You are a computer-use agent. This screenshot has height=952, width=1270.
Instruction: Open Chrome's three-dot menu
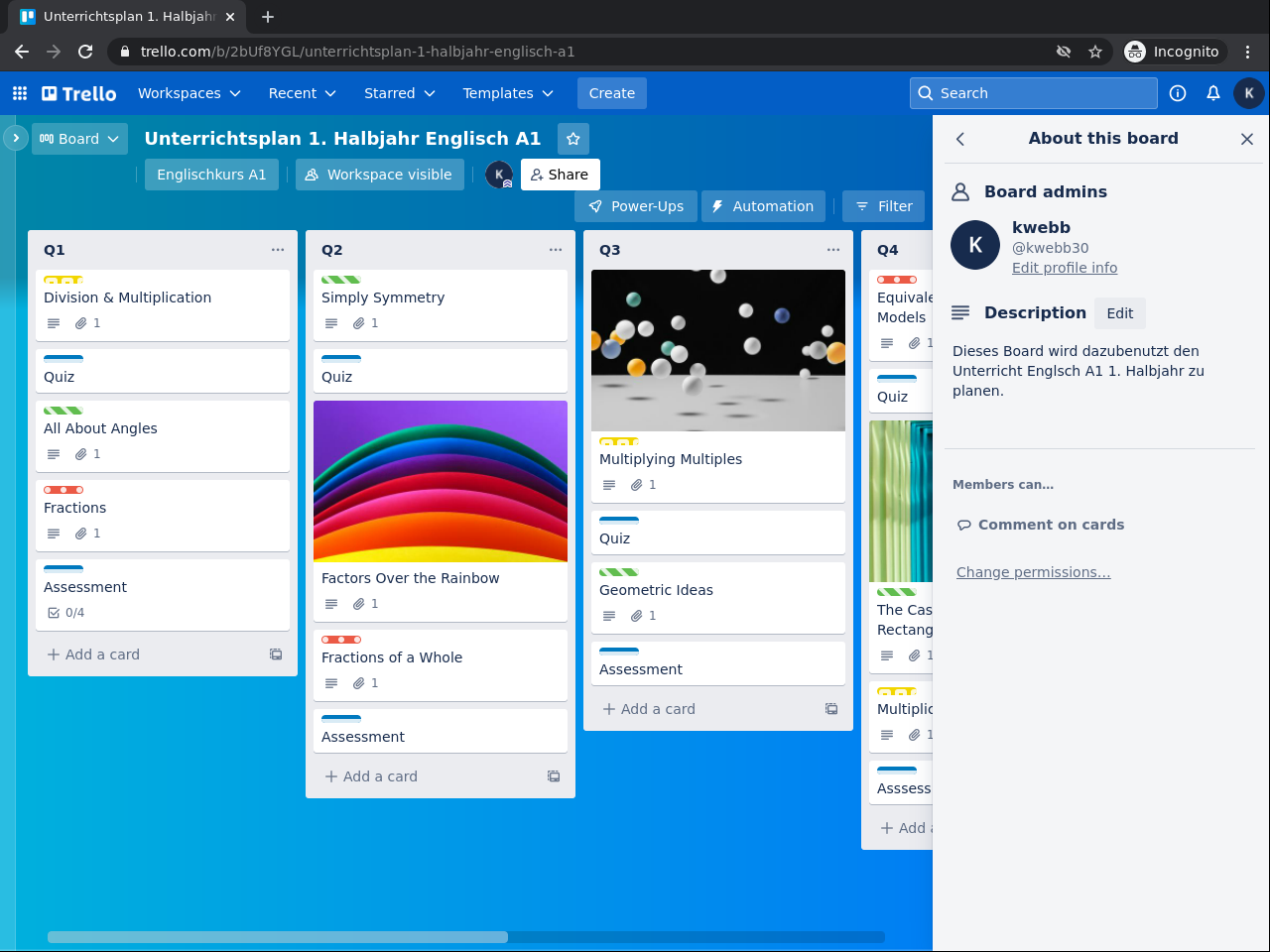1248,52
